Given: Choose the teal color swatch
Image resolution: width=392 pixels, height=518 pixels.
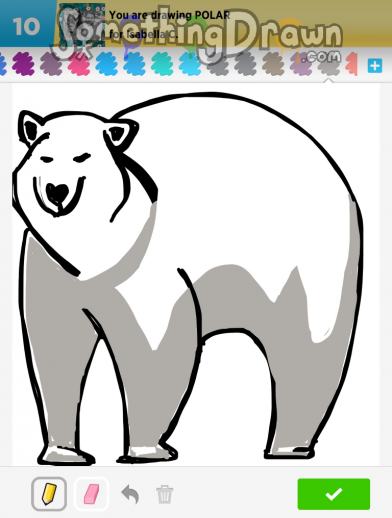Looking at the screenshot, I should (x=162, y=64).
